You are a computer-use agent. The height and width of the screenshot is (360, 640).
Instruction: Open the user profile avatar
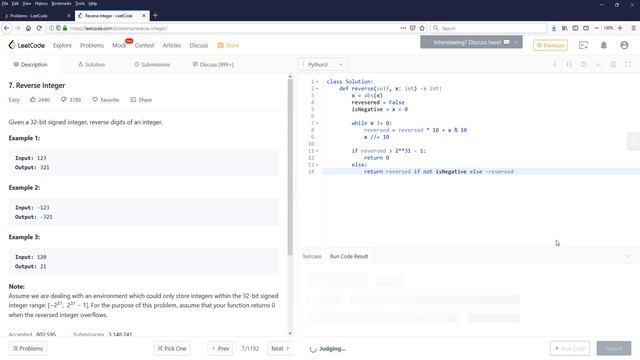tap(624, 45)
